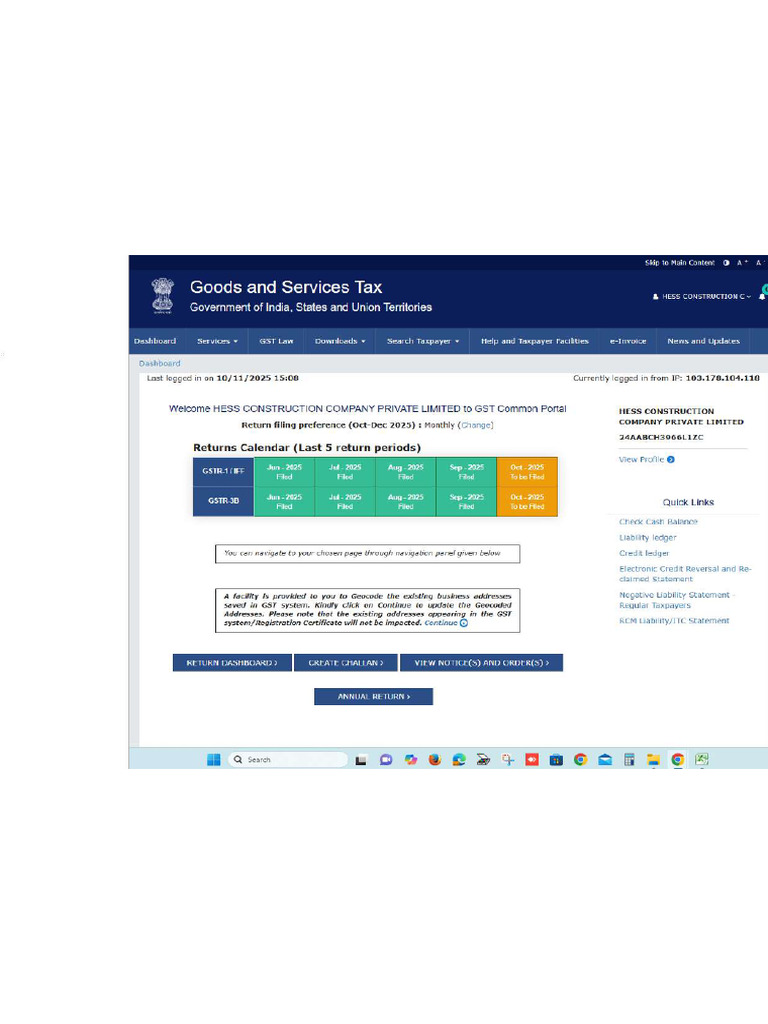Screen dimensions: 768x1024
Task: Open Task View from the taskbar
Action: coord(360,760)
